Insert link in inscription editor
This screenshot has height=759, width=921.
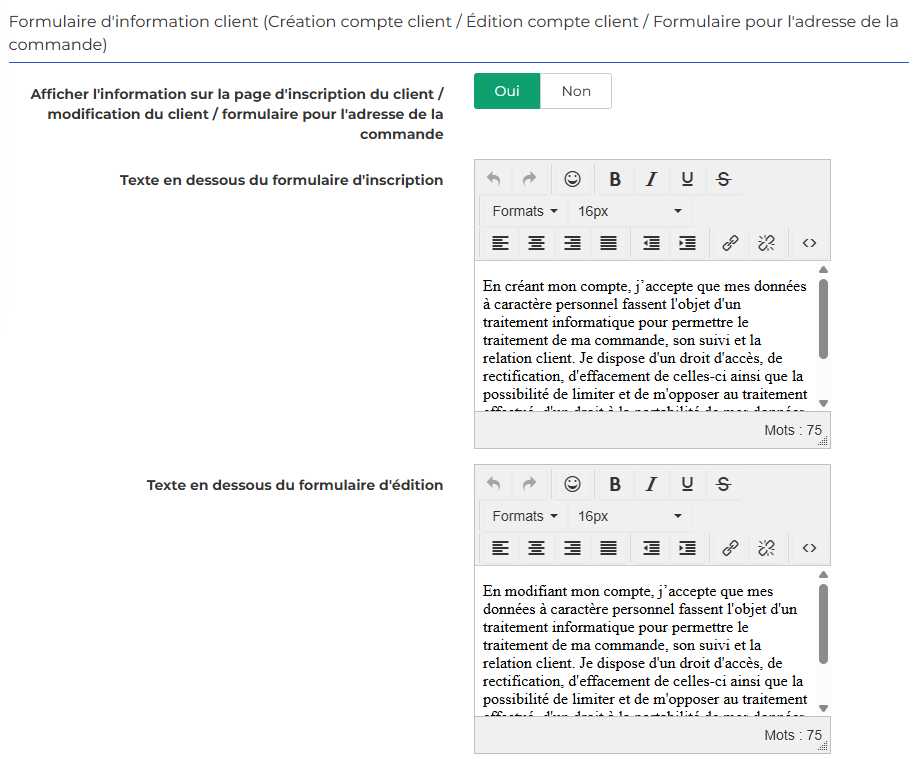coord(730,243)
